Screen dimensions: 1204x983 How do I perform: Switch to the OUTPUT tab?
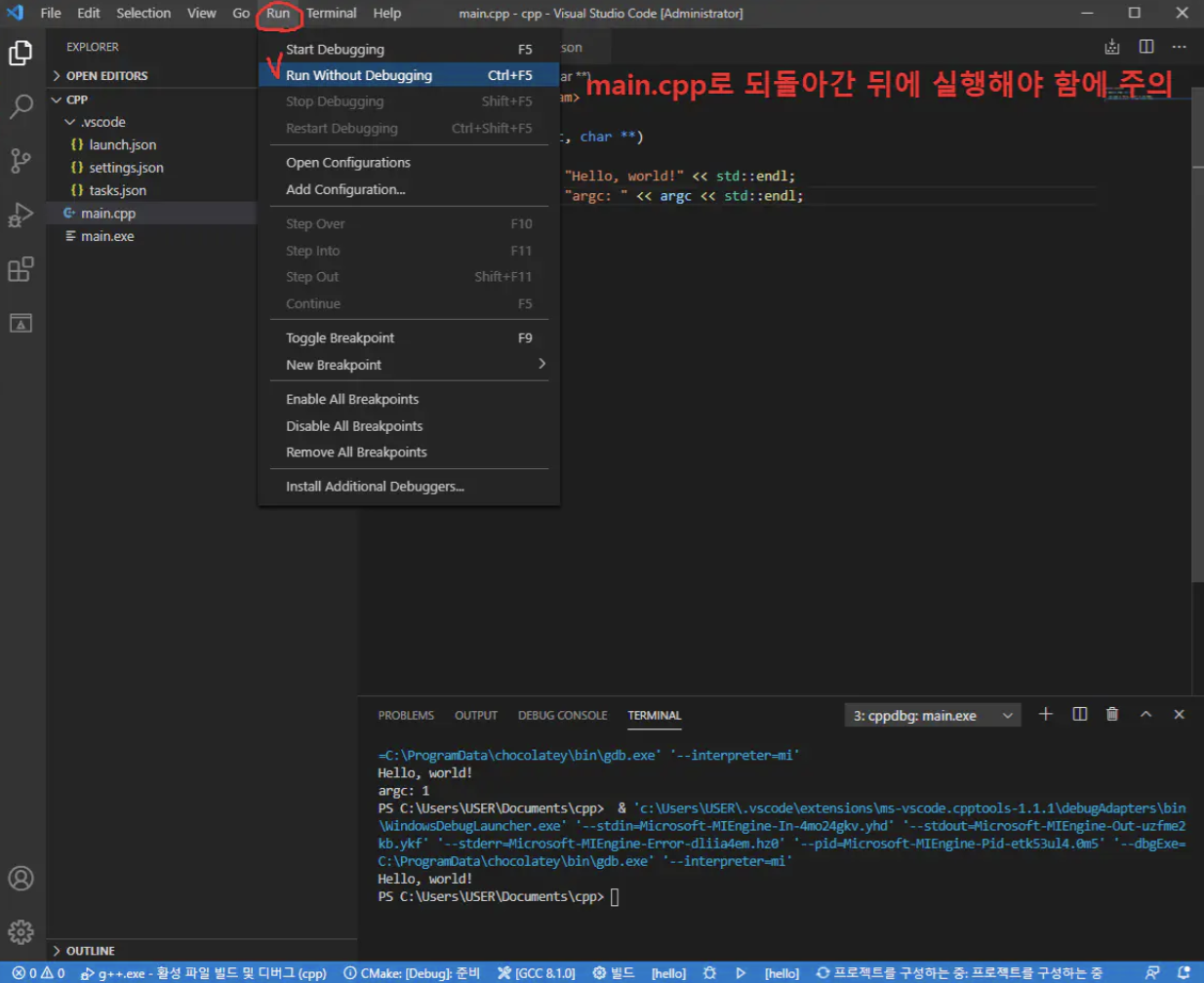pyautogui.click(x=476, y=715)
